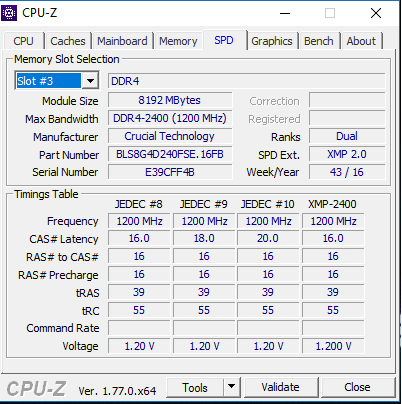Go to the Memory tab
The width and height of the screenshot is (402, 404).
point(178,41)
